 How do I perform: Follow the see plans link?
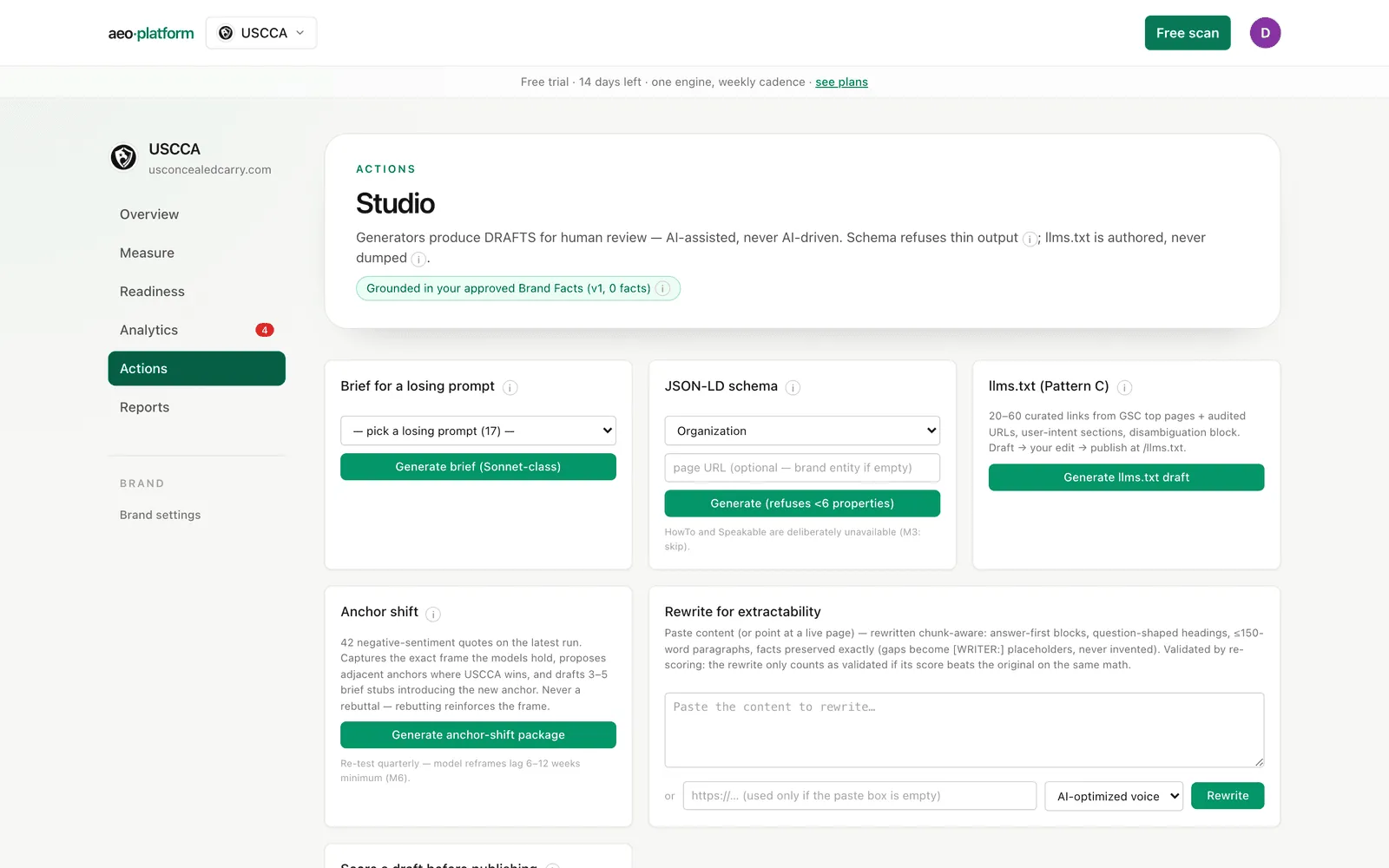841,82
